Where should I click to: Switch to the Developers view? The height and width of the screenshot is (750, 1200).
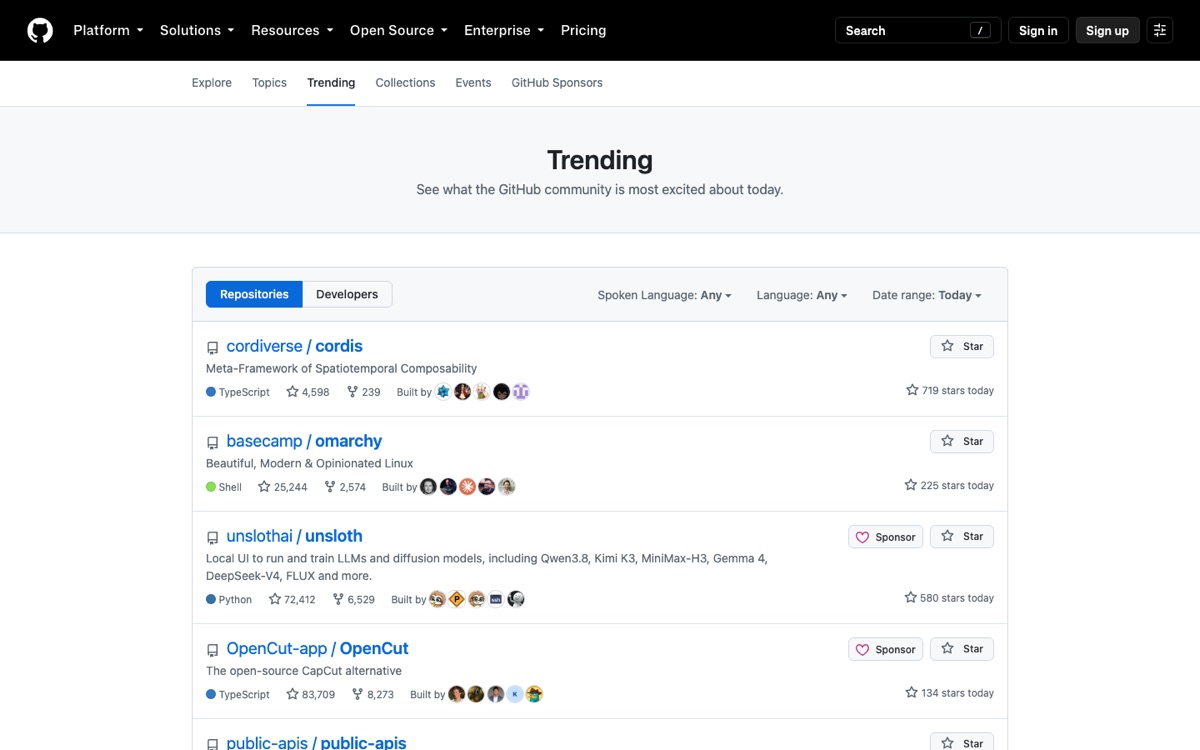(x=347, y=294)
